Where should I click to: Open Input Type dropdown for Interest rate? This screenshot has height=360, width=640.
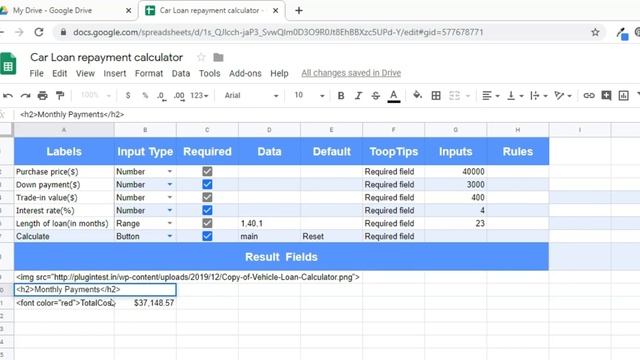(170, 210)
